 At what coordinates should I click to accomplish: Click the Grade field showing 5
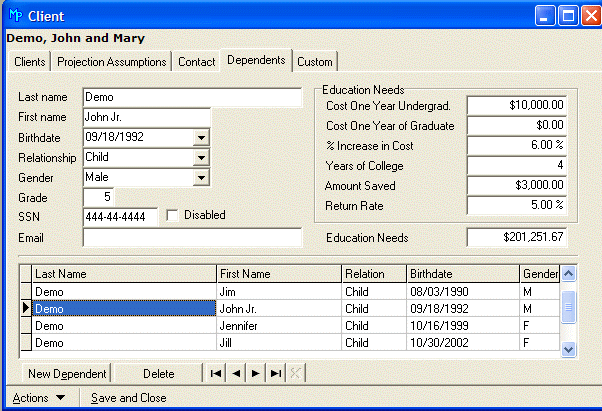click(98, 197)
